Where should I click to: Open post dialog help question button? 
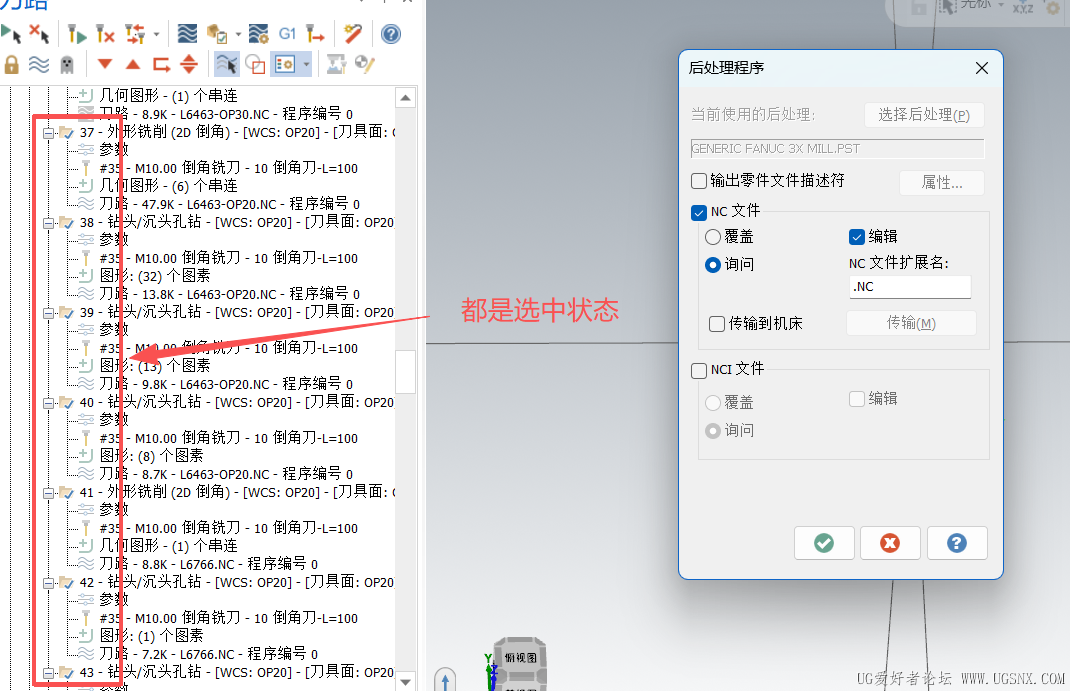(x=957, y=543)
